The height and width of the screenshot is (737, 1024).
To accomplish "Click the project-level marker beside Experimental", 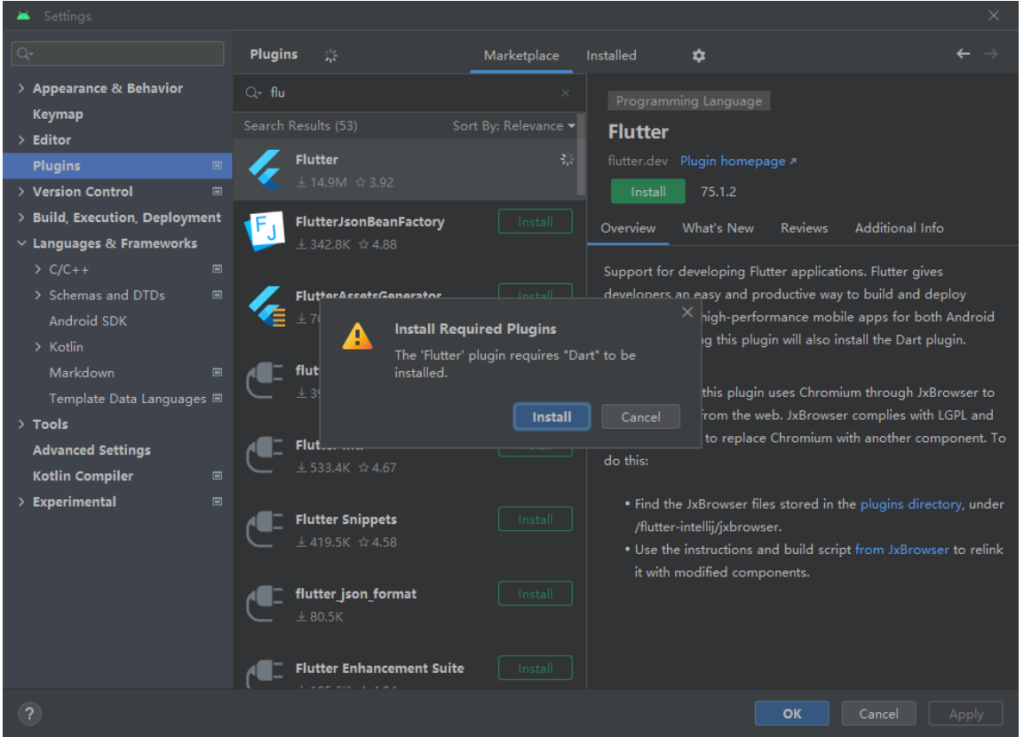I will 217,502.
